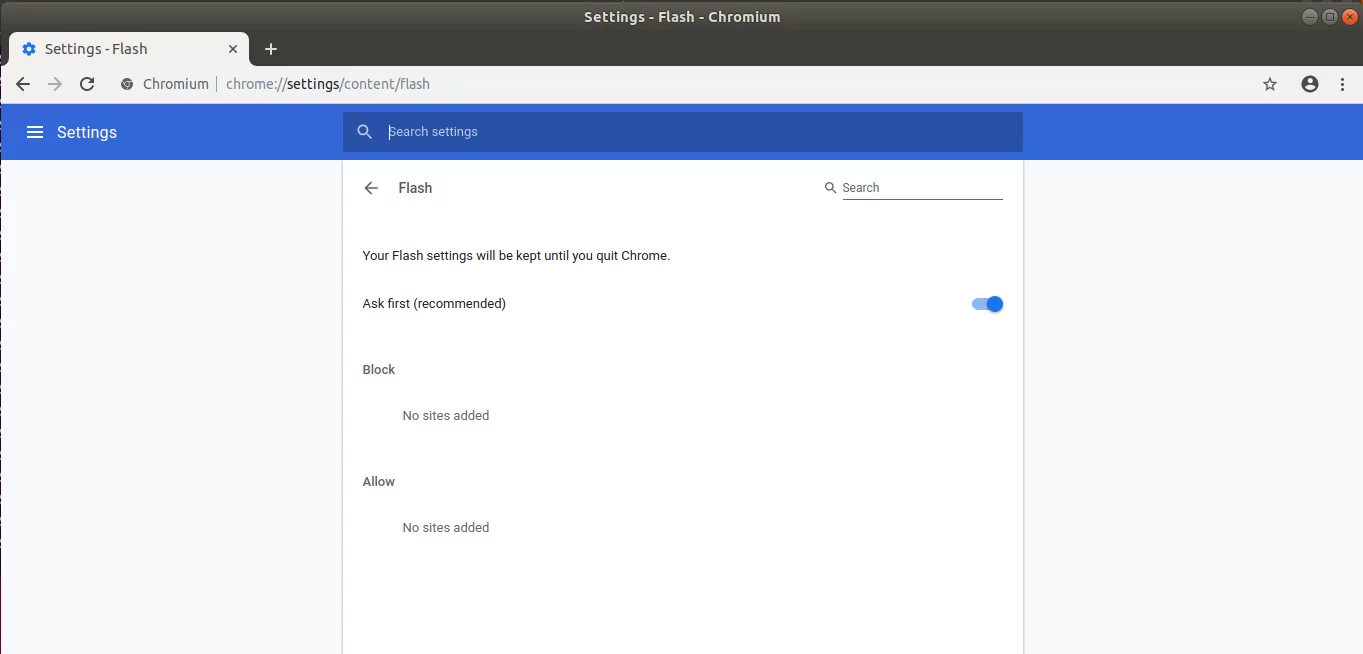The image size is (1363, 654).
Task: Click the Chromium site info icon
Action: tap(127, 84)
